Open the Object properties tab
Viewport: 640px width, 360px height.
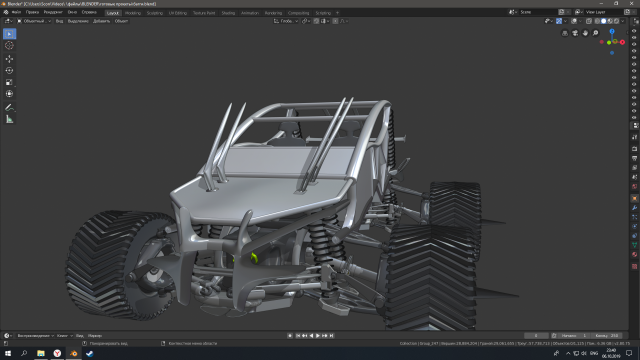pos(635,198)
